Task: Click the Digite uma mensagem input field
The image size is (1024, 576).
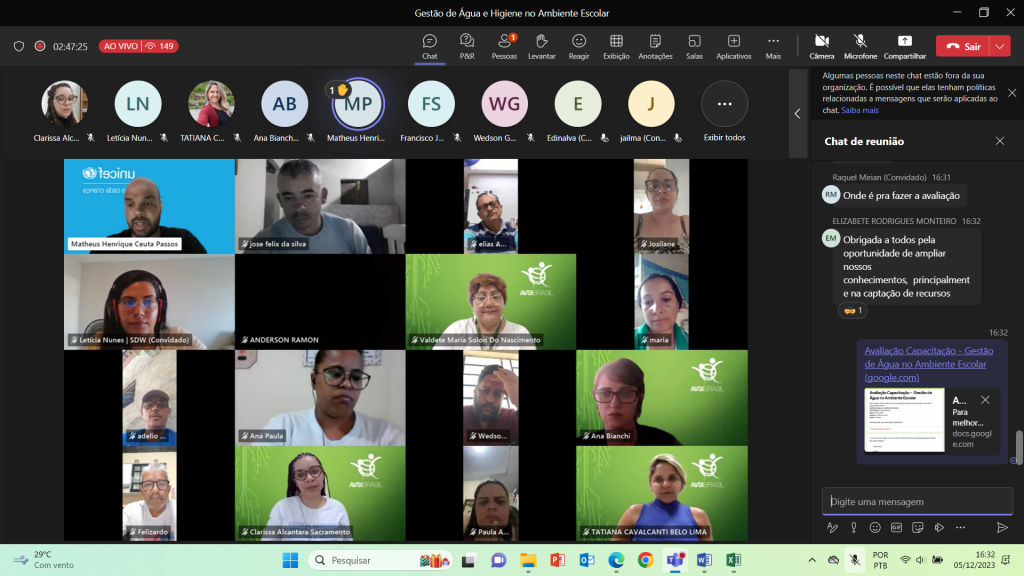Action: 915,501
